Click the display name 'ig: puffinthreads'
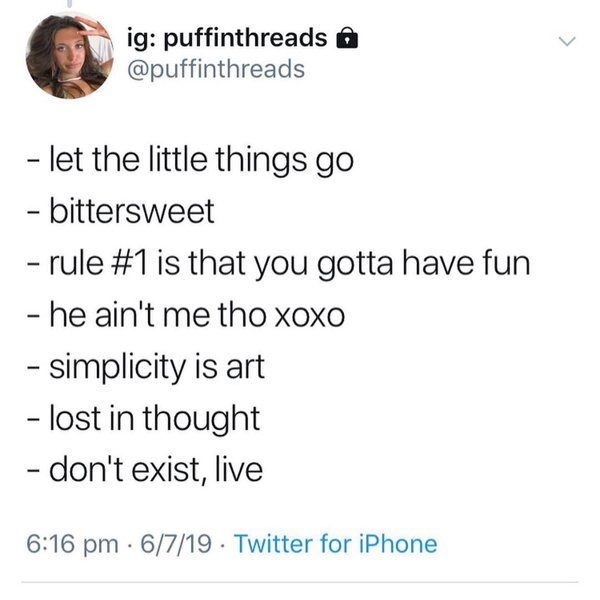600x600 pixels. pos(227,38)
